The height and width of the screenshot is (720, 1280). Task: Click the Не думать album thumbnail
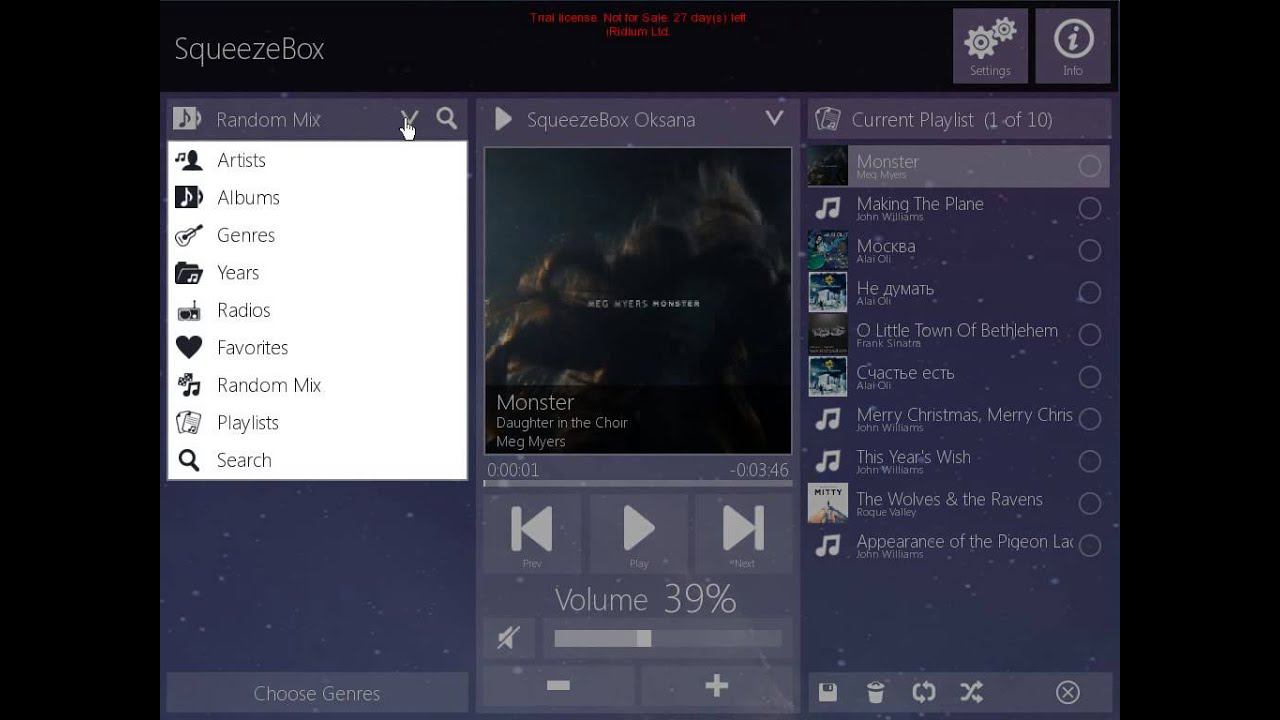pyautogui.click(x=828, y=292)
